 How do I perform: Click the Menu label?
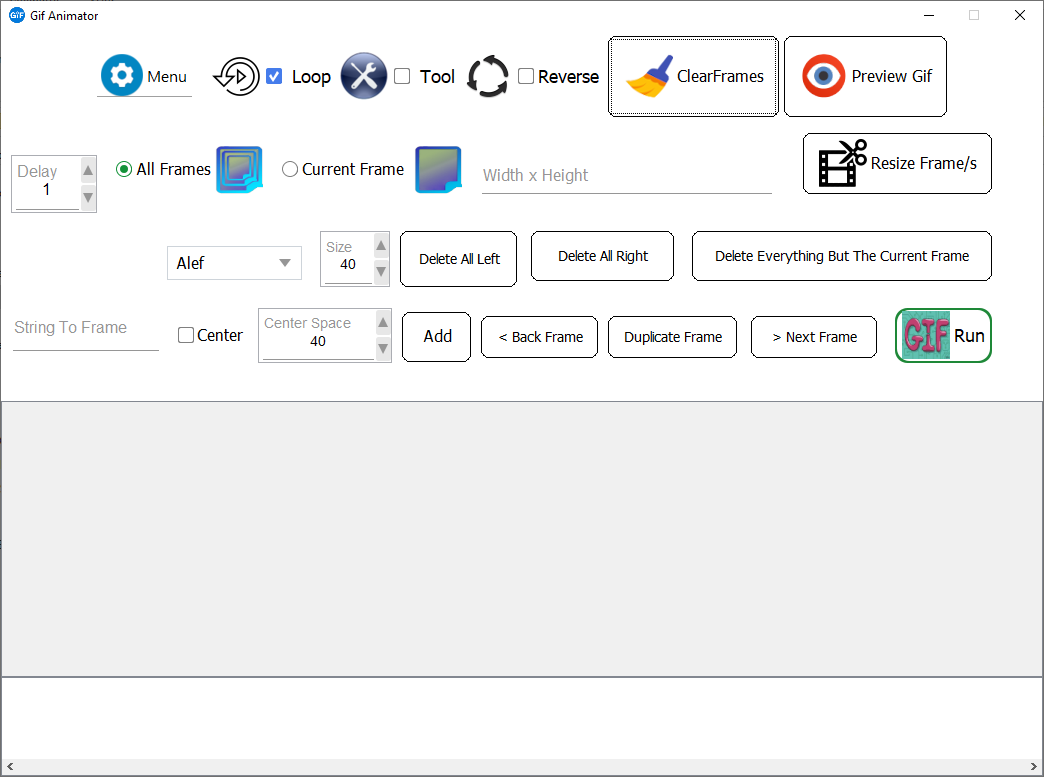point(166,77)
